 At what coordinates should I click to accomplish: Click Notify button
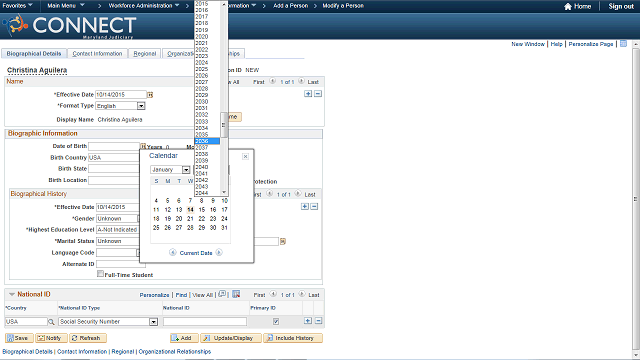[51, 338]
